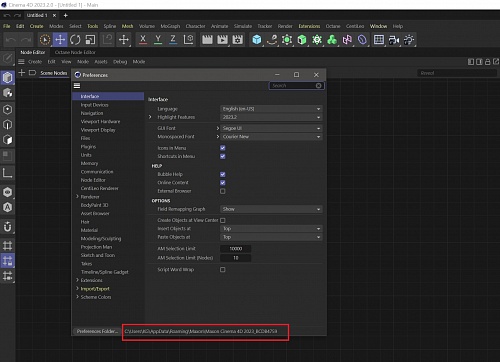Open Highlight Features version dropdown
The height and width of the screenshot is (362, 500).
click(271, 117)
